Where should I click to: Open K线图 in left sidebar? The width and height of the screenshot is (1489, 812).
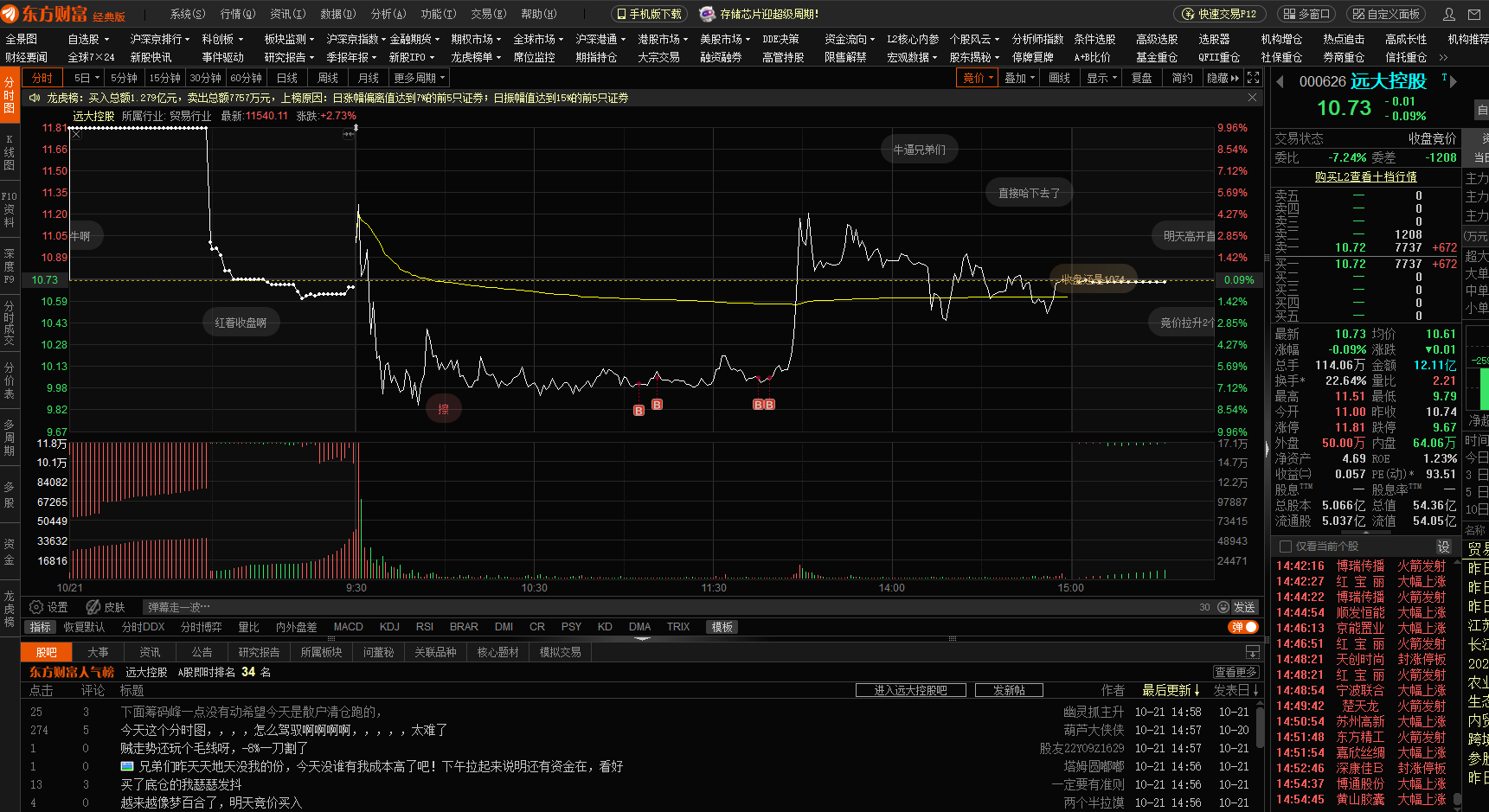coord(10,152)
